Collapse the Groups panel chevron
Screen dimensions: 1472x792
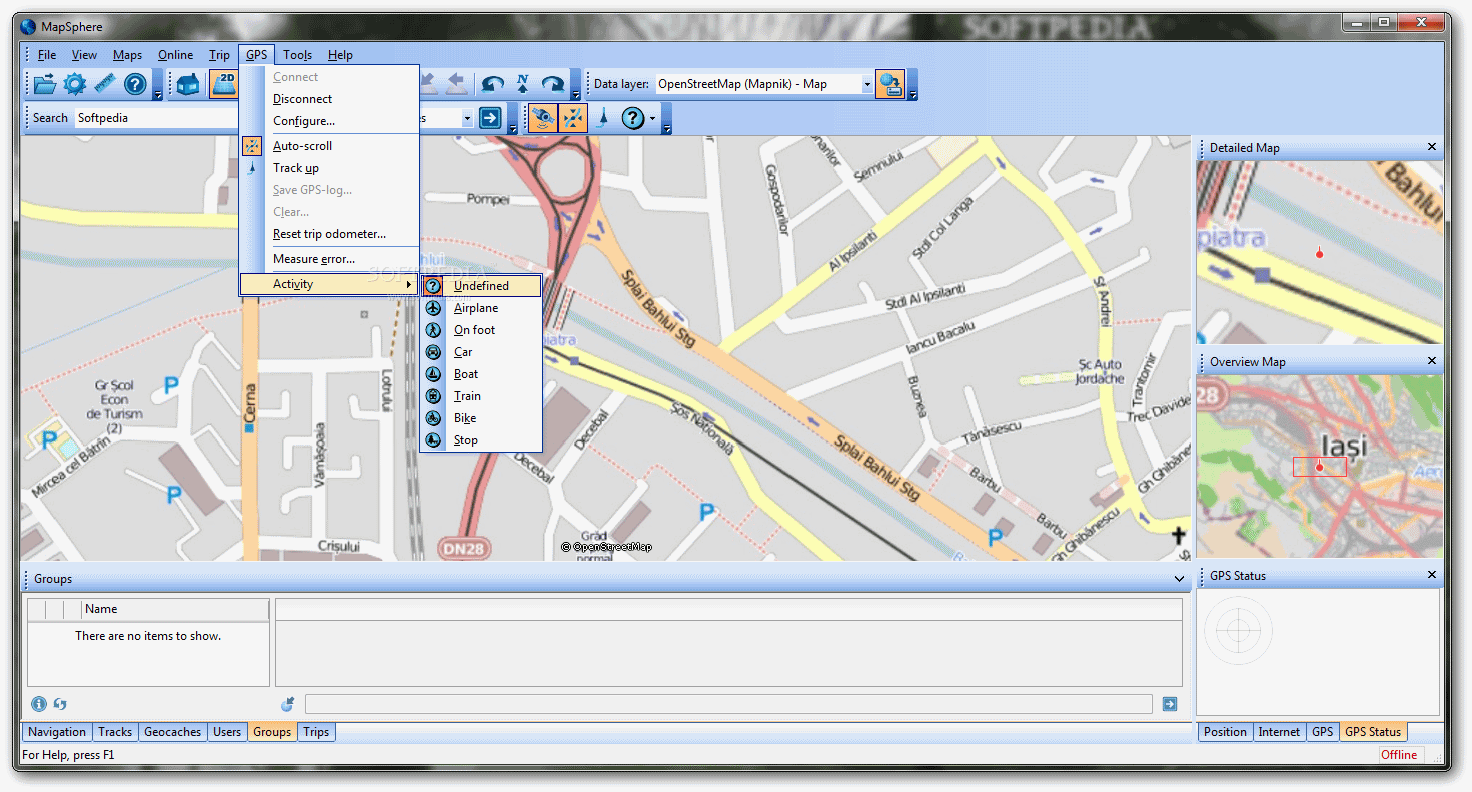click(x=1180, y=579)
